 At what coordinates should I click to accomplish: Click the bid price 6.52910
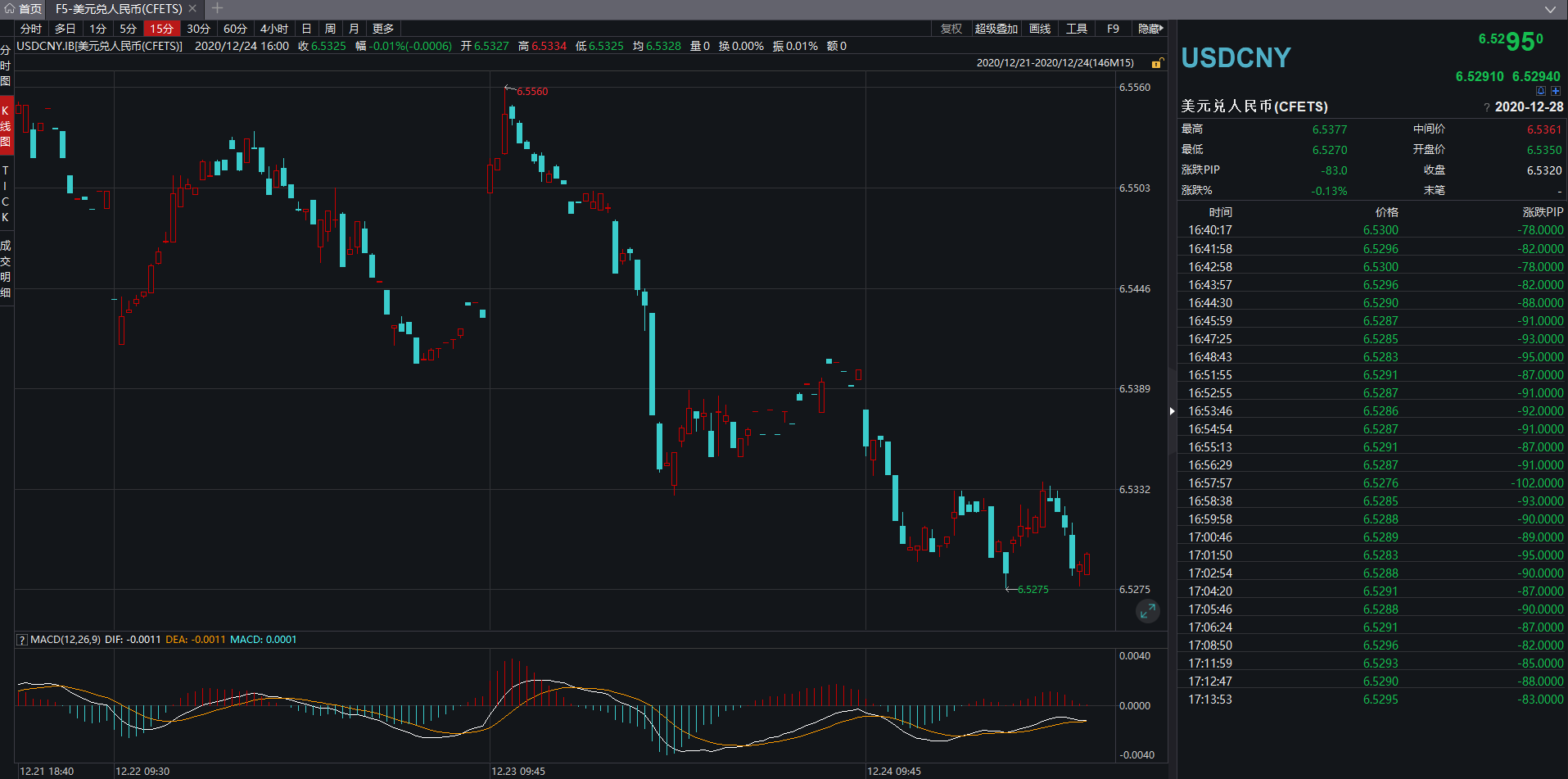click(x=1480, y=76)
